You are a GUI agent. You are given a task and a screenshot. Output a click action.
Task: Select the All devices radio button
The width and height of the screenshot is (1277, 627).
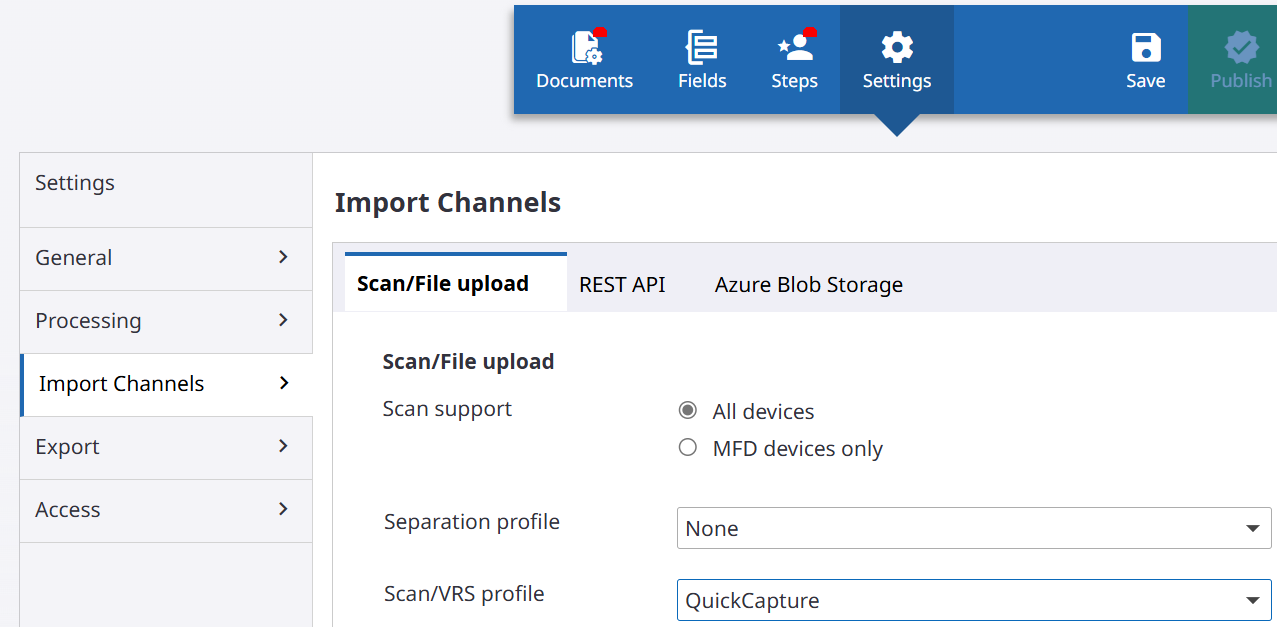coord(687,409)
